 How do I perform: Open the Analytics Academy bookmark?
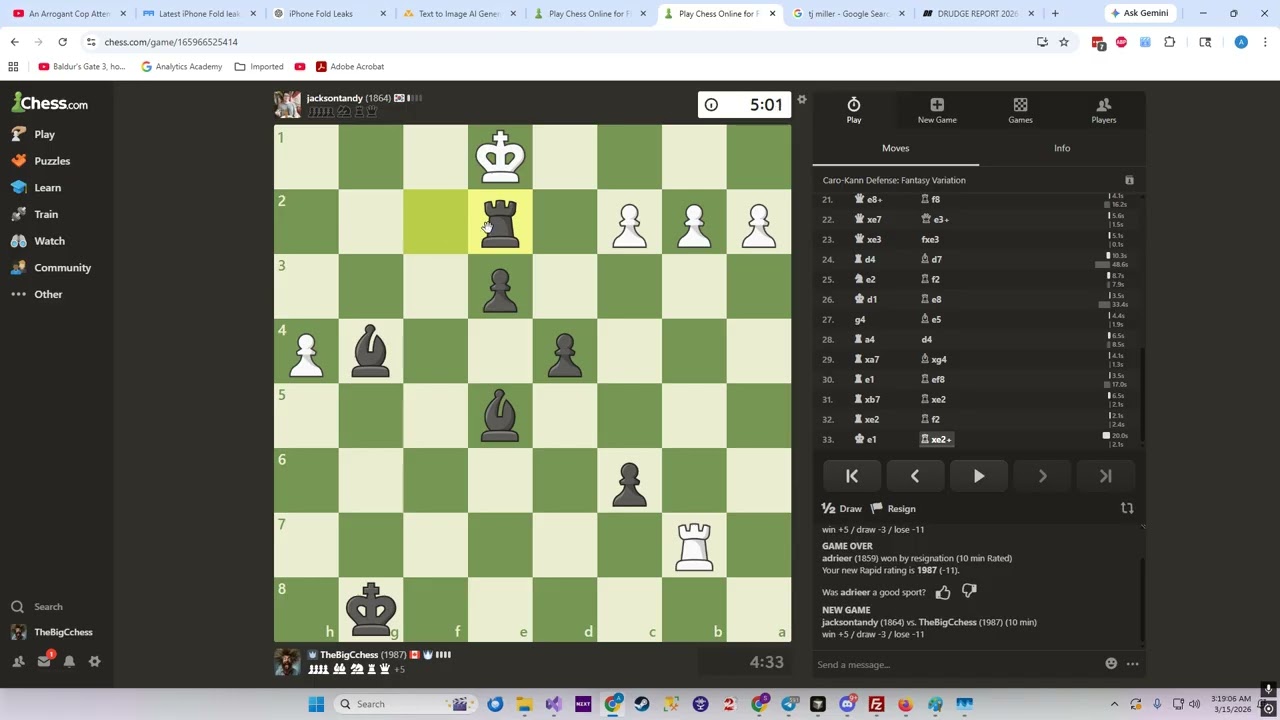pyautogui.click(x=181, y=67)
